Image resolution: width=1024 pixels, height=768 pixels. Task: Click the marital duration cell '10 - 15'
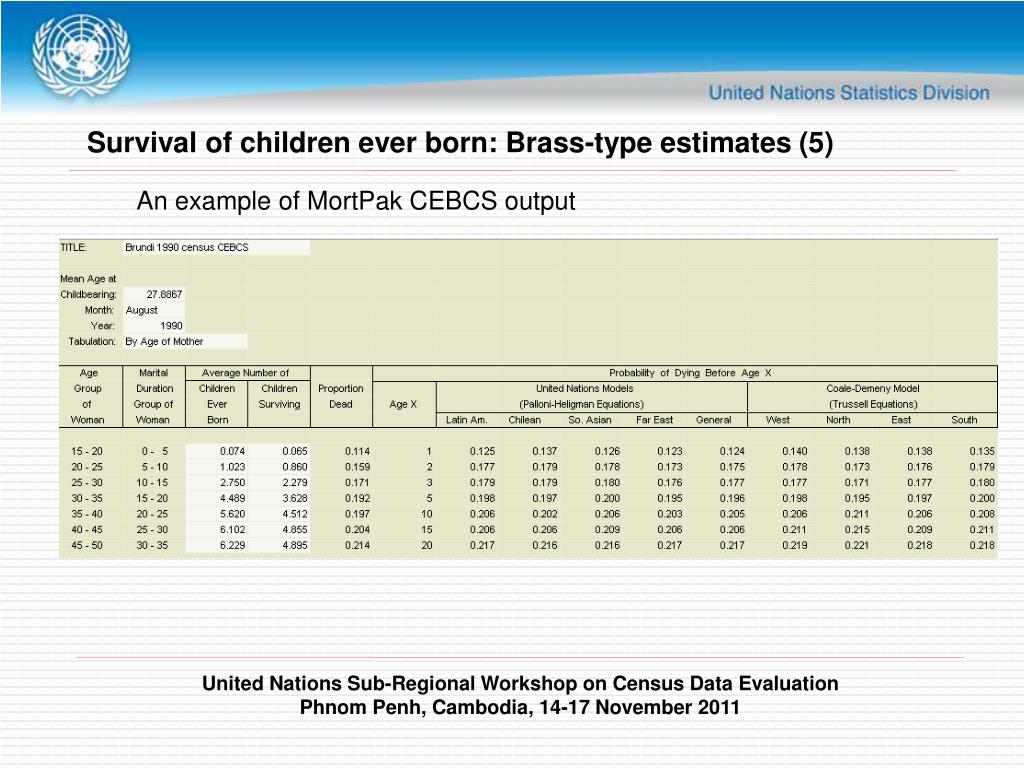click(152, 483)
